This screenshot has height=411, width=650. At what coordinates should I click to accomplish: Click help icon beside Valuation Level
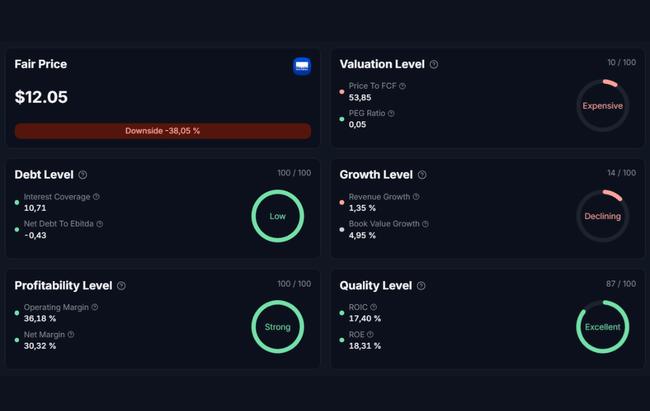434,65
